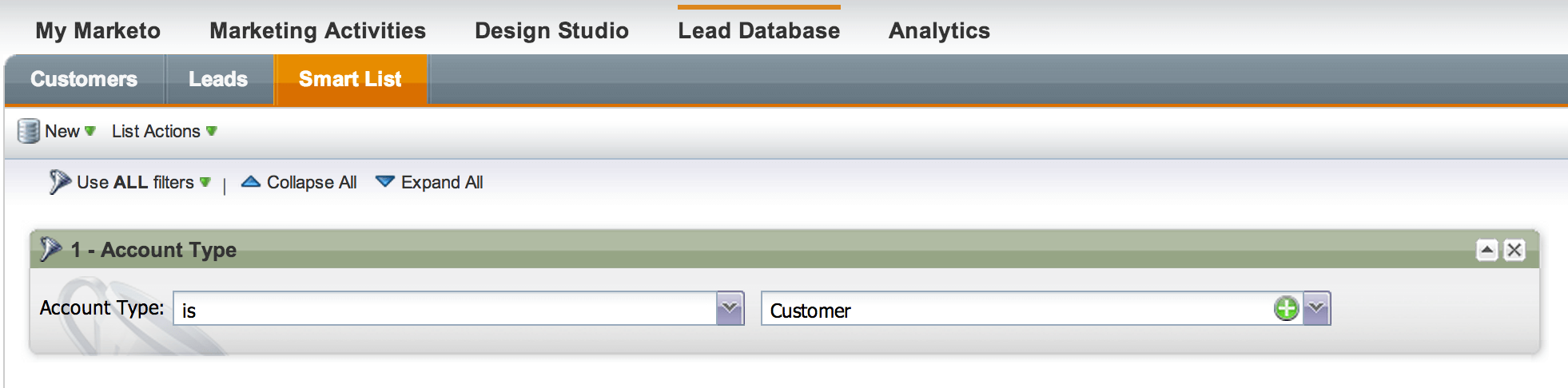
Task: Click the blue Expand All triangle icon
Action: coord(385,182)
